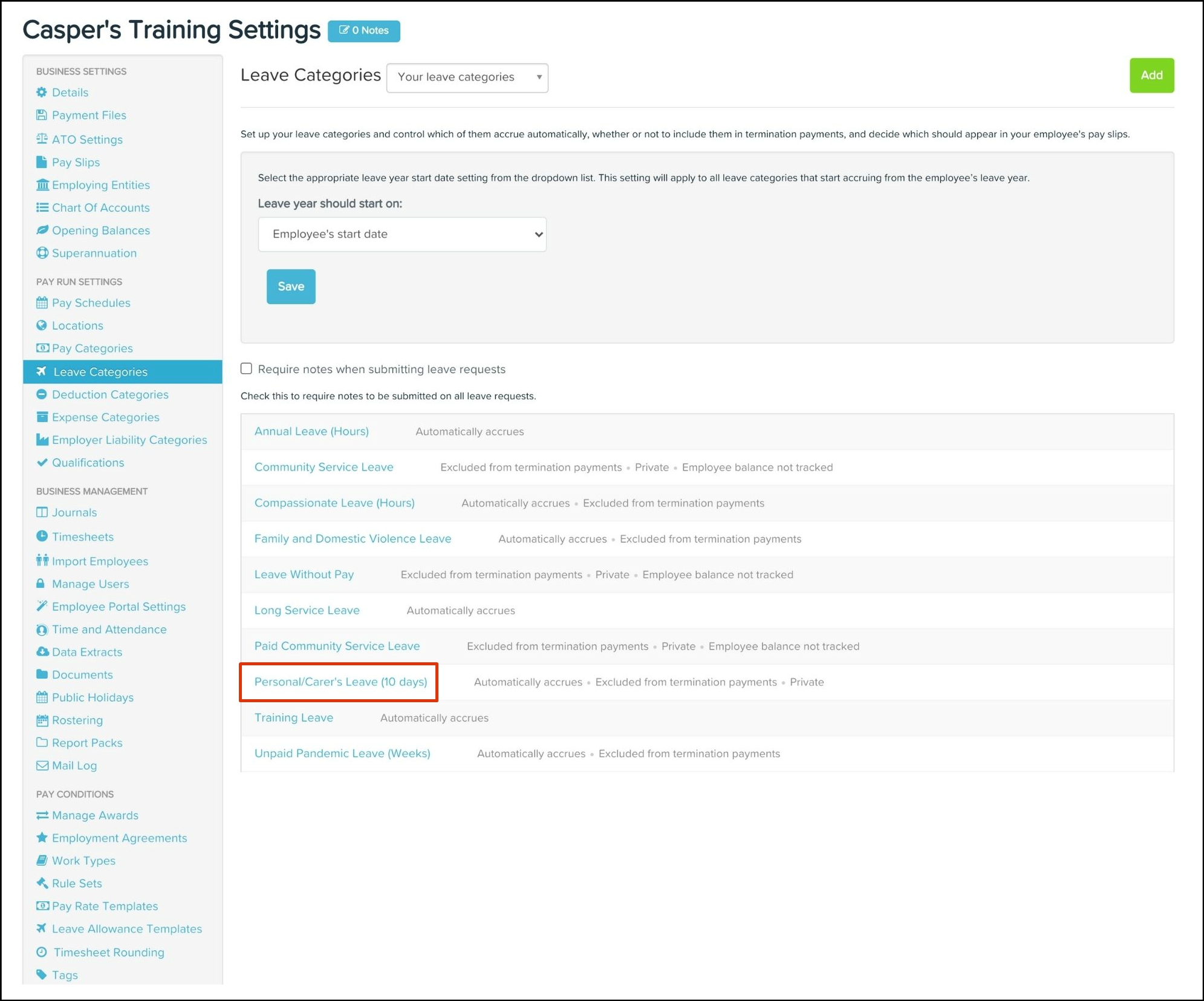Expand the leave year start date dropdown
The image size is (1204, 1001).
pyautogui.click(x=402, y=234)
